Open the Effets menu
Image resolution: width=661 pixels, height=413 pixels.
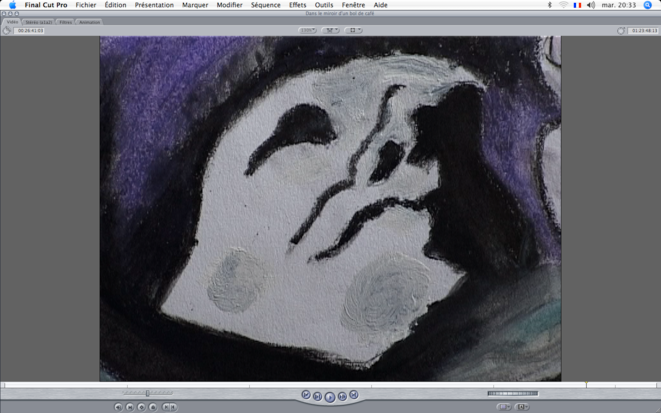(x=298, y=5)
